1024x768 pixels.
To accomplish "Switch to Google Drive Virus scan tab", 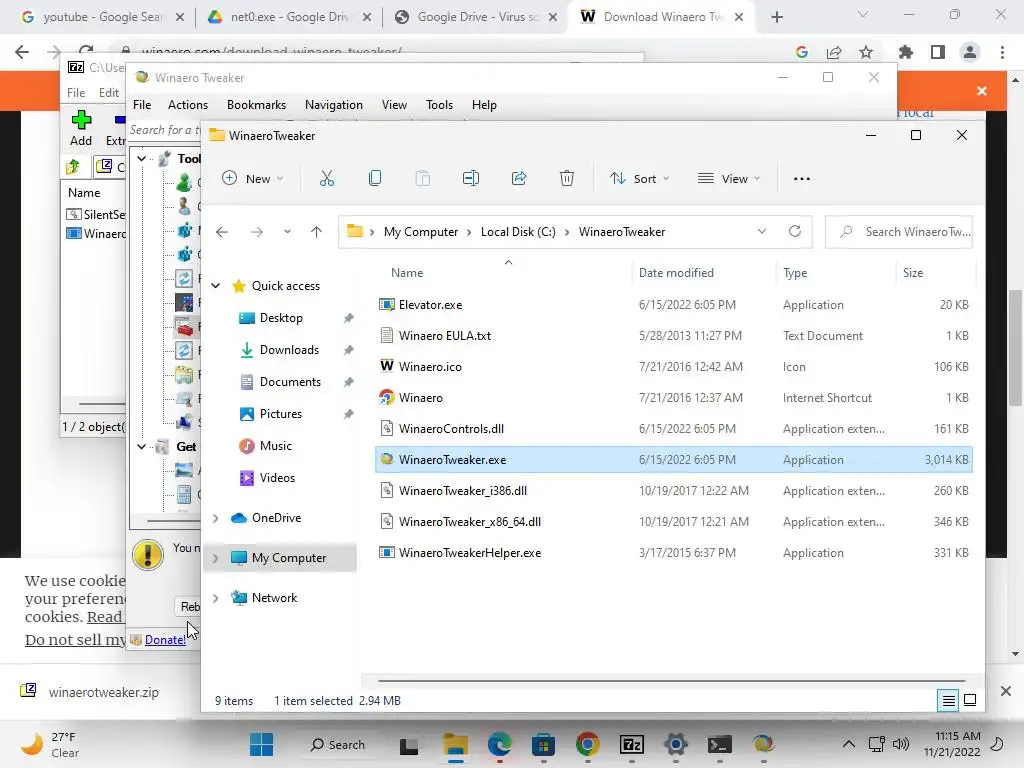I will tap(477, 17).
